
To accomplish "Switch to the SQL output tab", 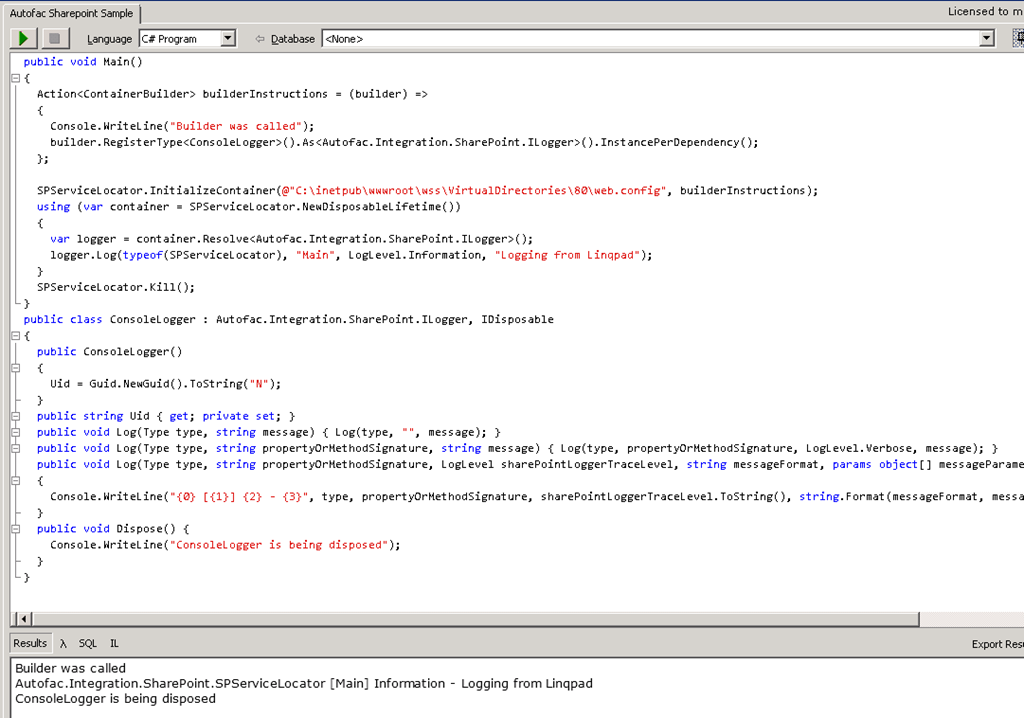I will (88, 644).
